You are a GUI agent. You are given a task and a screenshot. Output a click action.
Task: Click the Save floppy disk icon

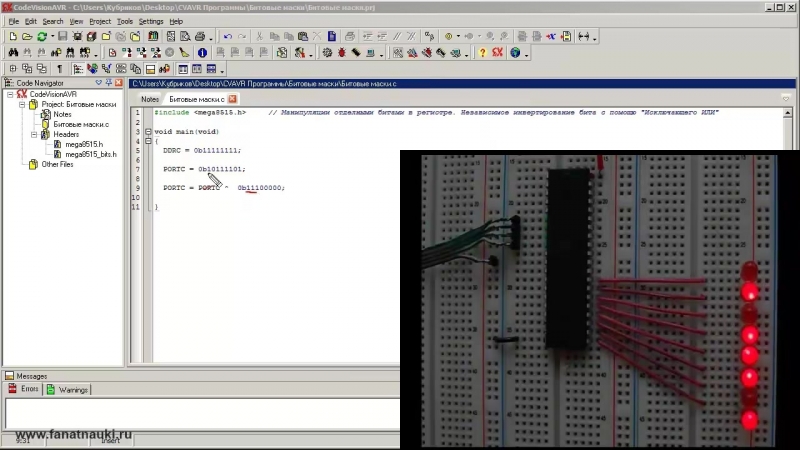[62, 37]
